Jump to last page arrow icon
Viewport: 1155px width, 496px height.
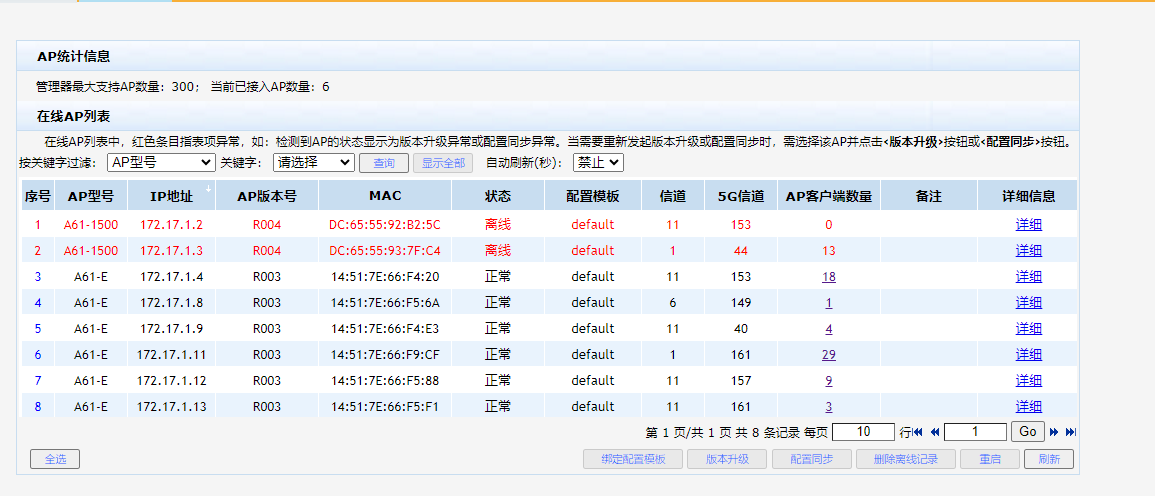click(x=1070, y=432)
